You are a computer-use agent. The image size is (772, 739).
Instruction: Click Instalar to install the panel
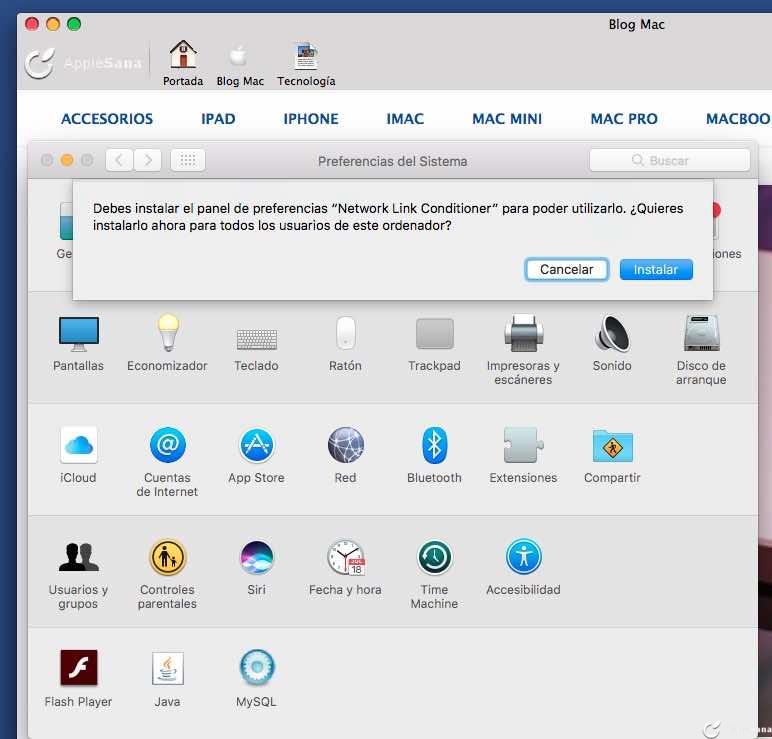pyautogui.click(x=656, y=269)
